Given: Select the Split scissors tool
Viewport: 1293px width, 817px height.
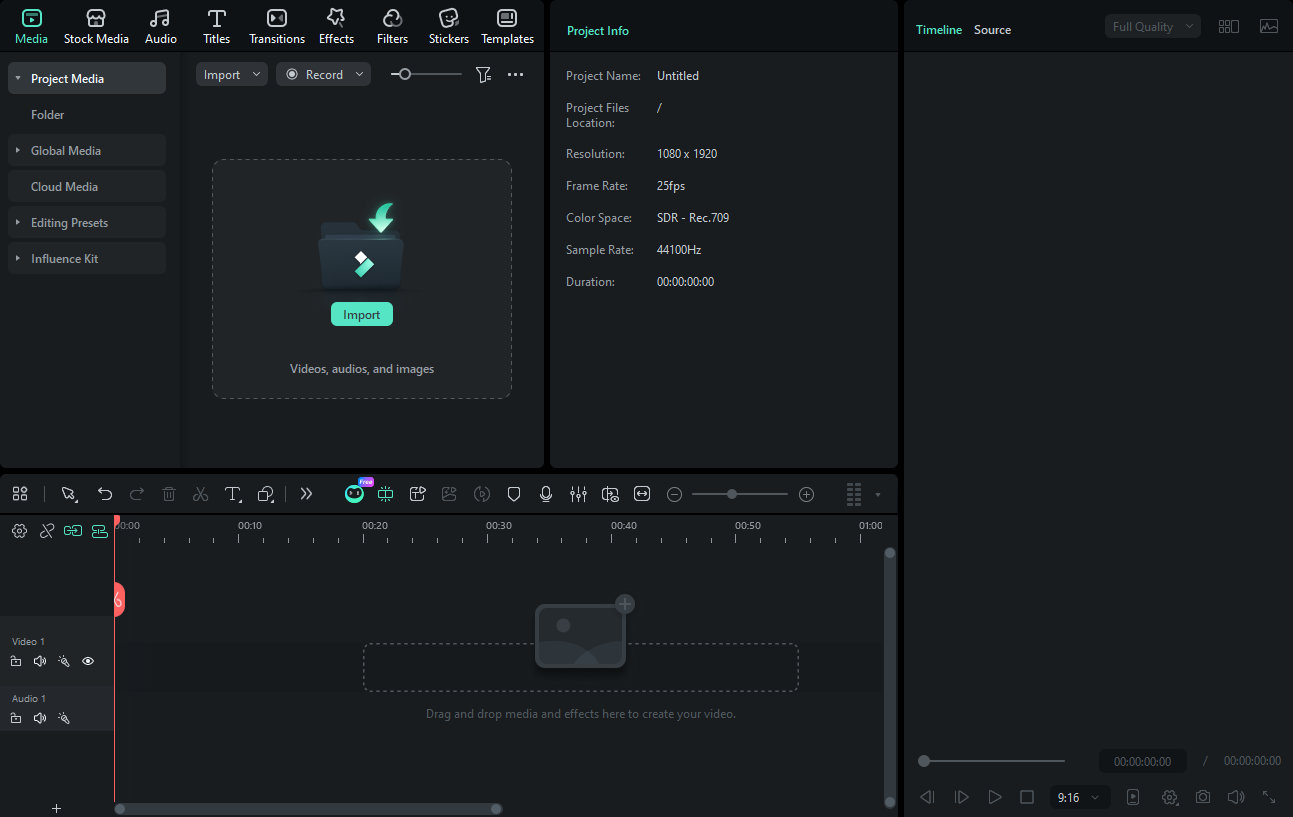Looking at the screenshot, I should [x=200, y=493].
